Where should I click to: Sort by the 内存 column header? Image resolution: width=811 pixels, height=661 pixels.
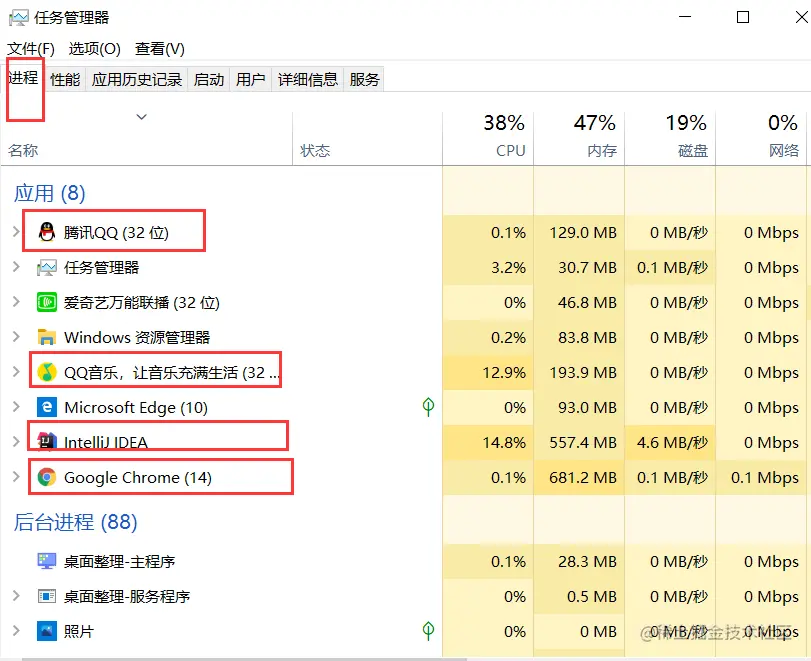(x=579, y=139)
